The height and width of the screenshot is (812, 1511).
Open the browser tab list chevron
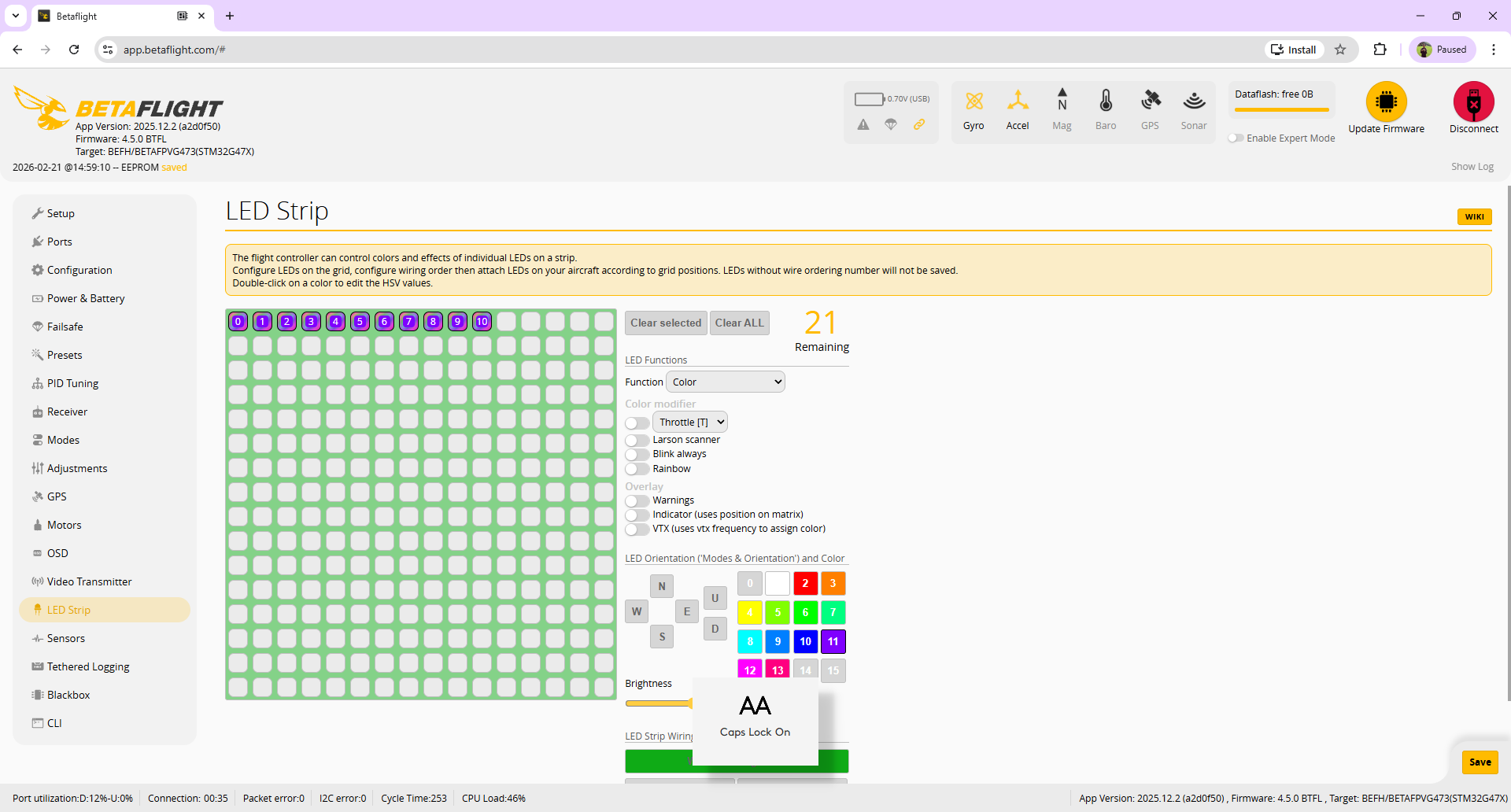(15, 16)
